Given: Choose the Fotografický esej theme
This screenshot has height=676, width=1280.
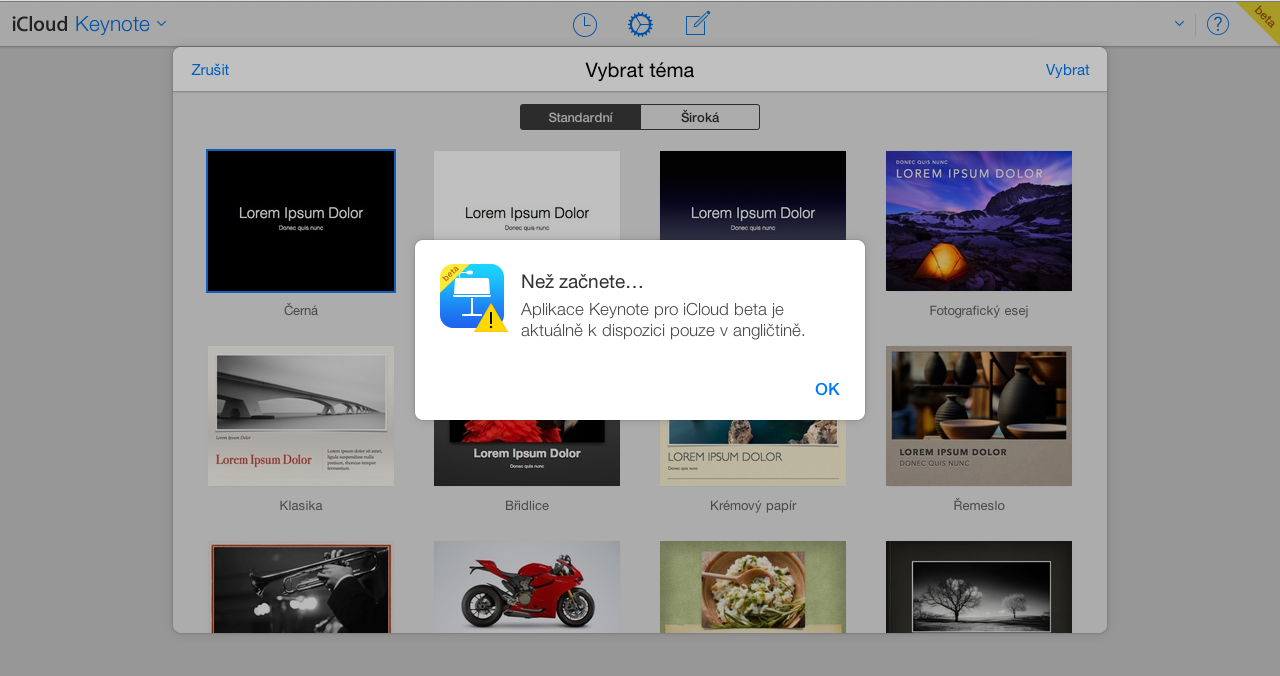Looking at the screenshot, I should (x=978, y=221).
